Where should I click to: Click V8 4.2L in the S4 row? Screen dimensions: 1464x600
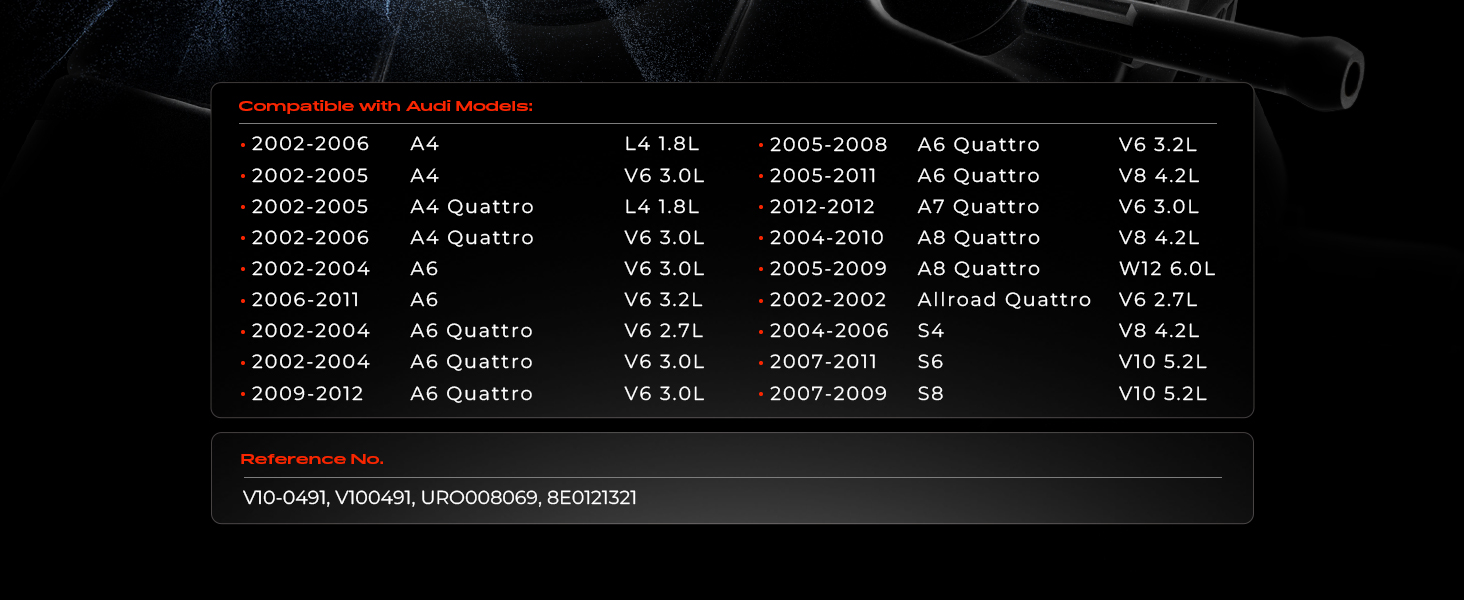pyautogui.click(x=1159, y=331)
